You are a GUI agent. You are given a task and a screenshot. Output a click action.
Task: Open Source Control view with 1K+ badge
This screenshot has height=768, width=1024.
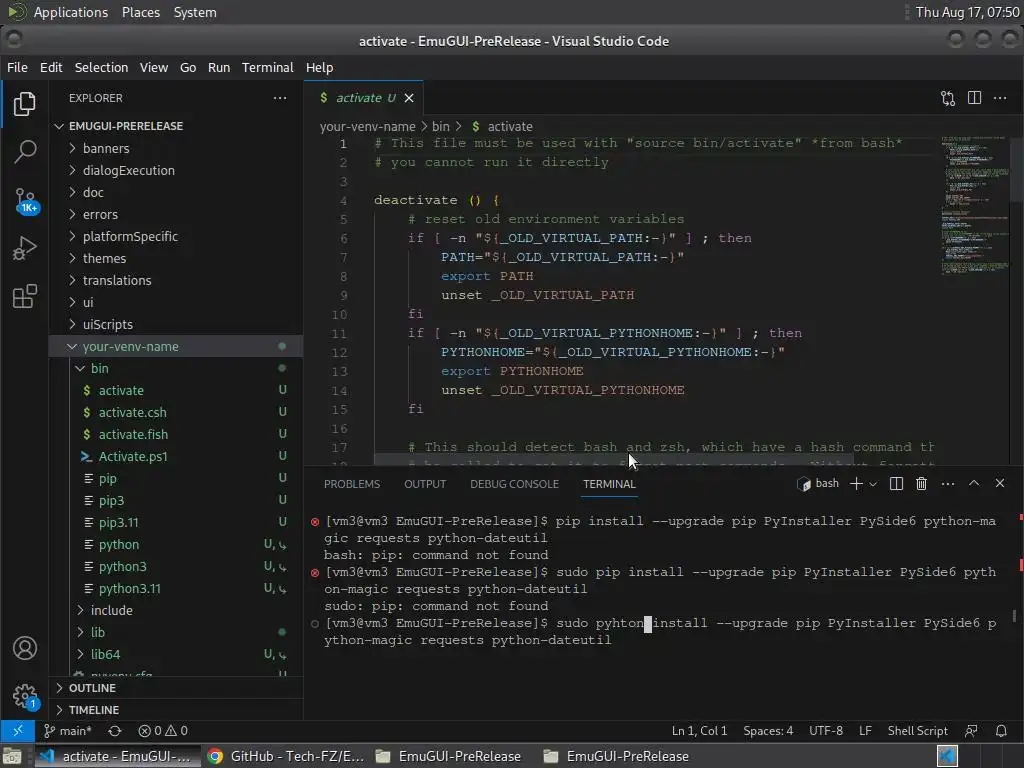pyautogui.click(x=25, y=200)
